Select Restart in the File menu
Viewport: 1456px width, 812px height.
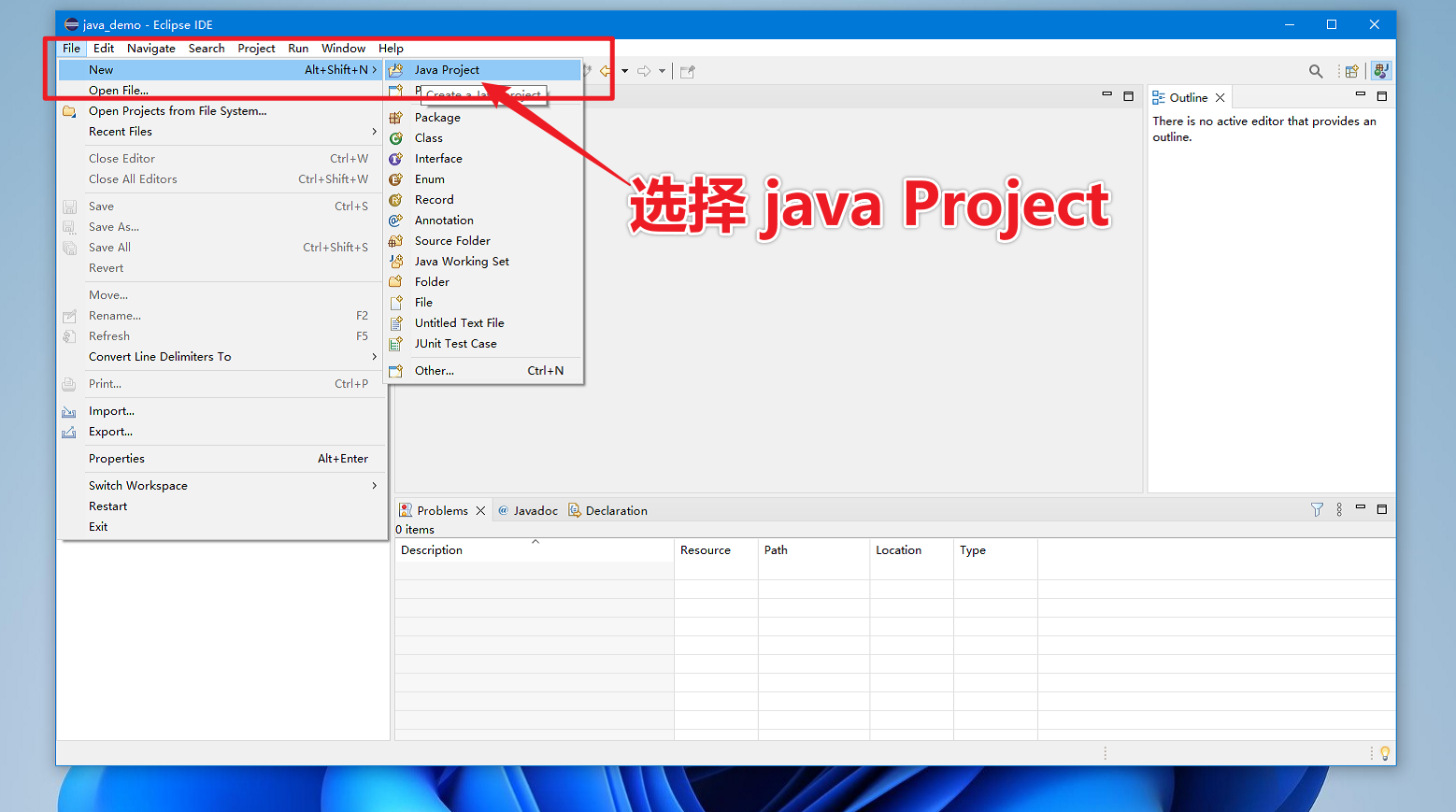(x=221, y=506)
